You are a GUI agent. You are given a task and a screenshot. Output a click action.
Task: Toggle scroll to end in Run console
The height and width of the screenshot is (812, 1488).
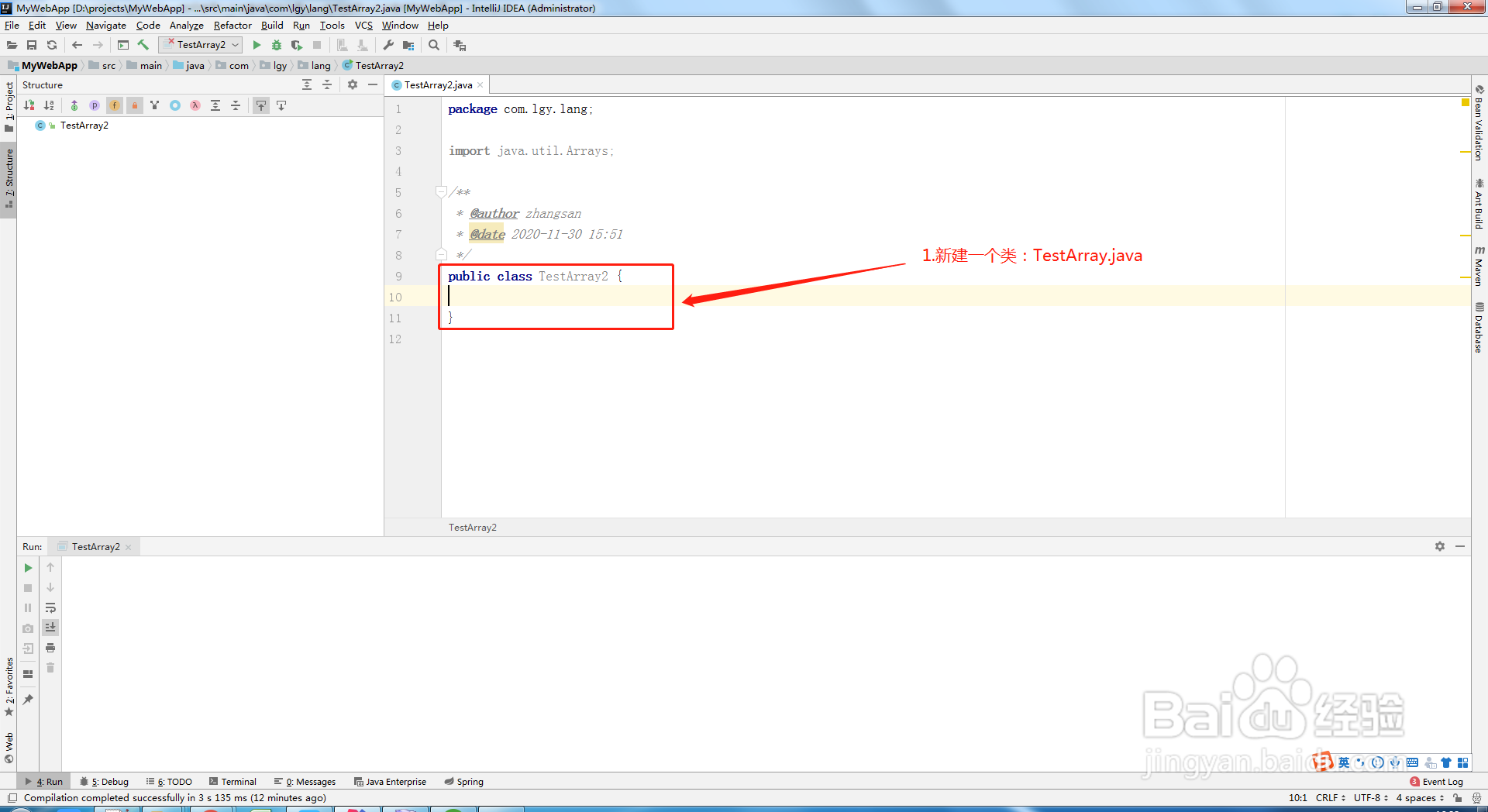pos(50,628)
